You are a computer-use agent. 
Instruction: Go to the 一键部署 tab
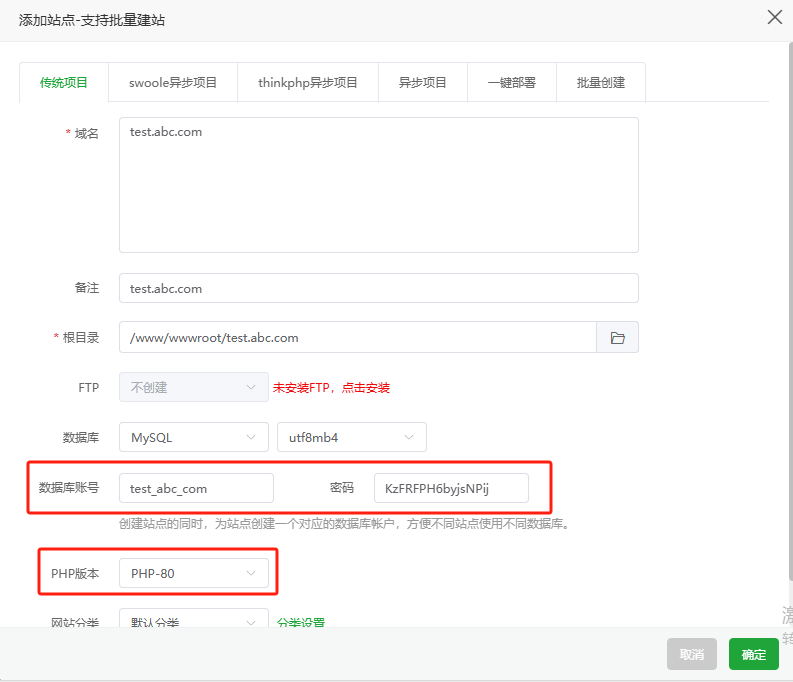point(511,83)
